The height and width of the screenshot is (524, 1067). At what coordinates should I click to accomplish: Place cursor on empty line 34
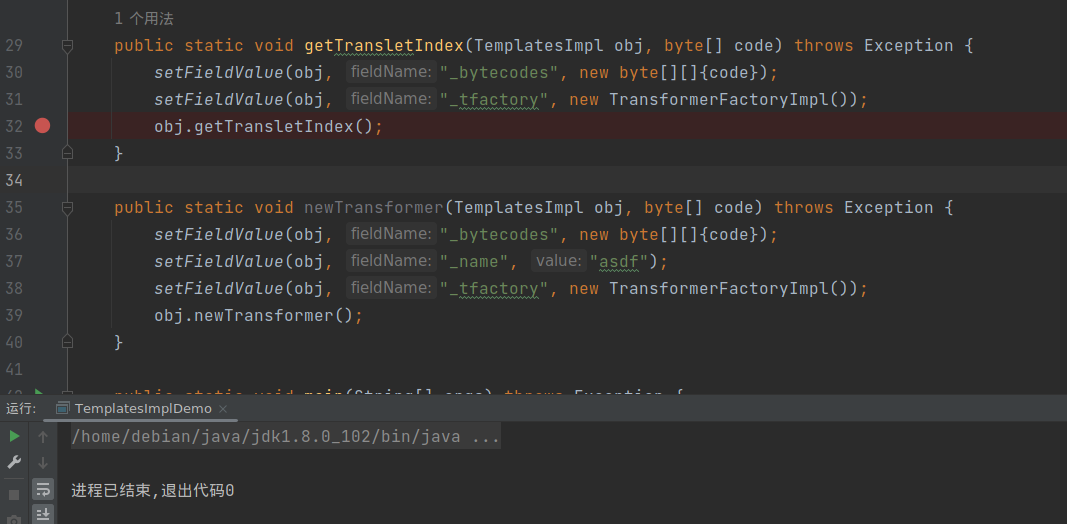500,180
